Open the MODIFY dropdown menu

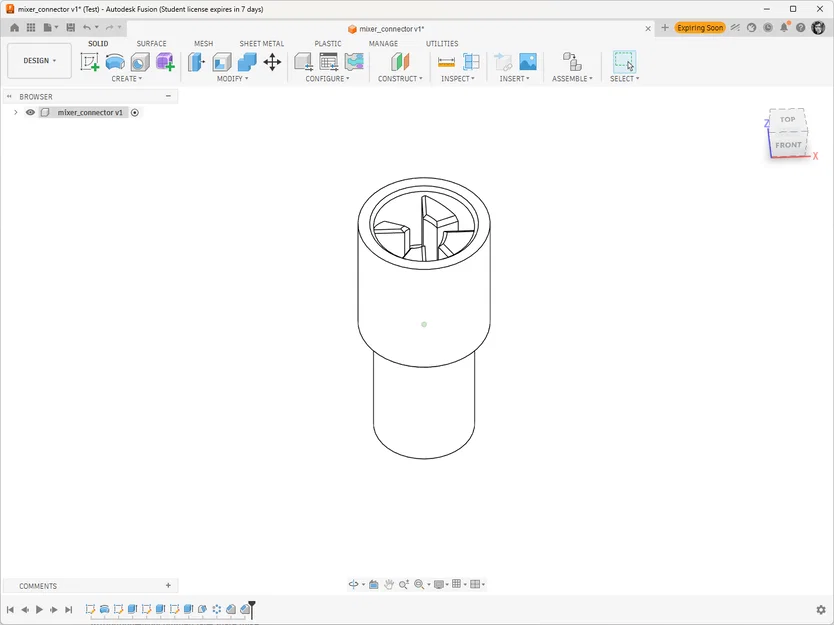coord(232,79)
